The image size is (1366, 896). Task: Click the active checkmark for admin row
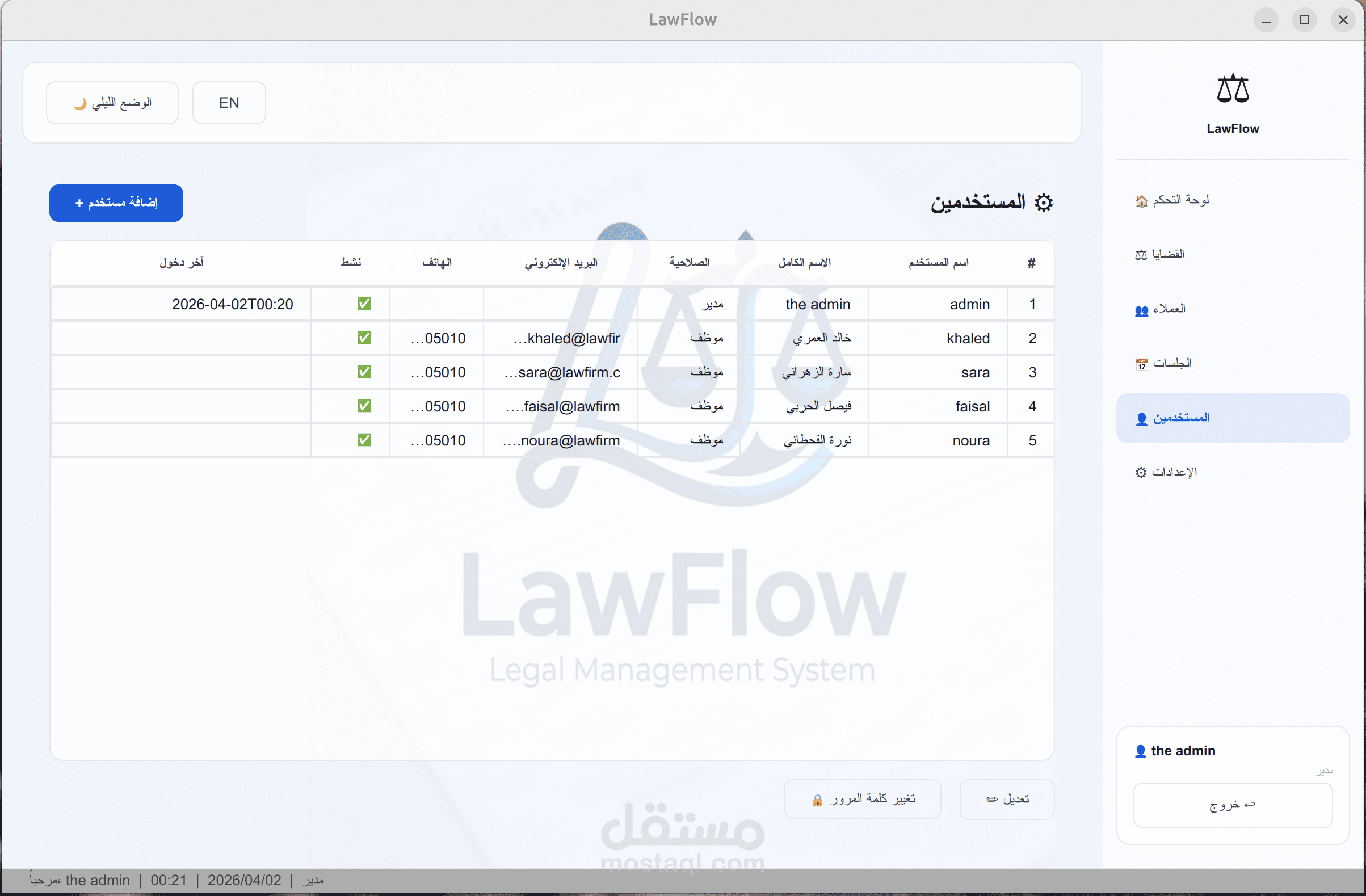(364, 304)
